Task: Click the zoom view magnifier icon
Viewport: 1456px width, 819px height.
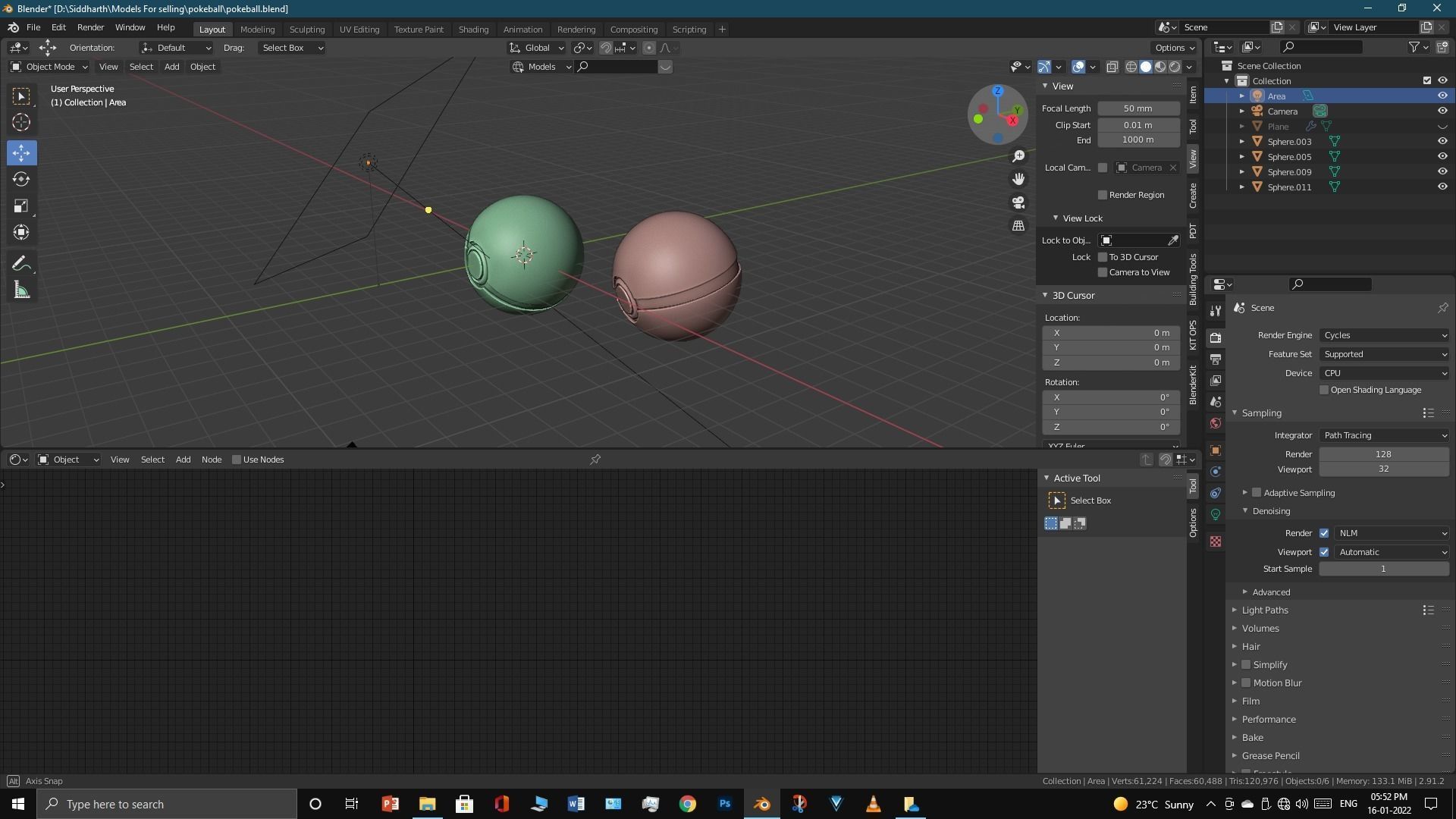Action: tap(1018, 156)
